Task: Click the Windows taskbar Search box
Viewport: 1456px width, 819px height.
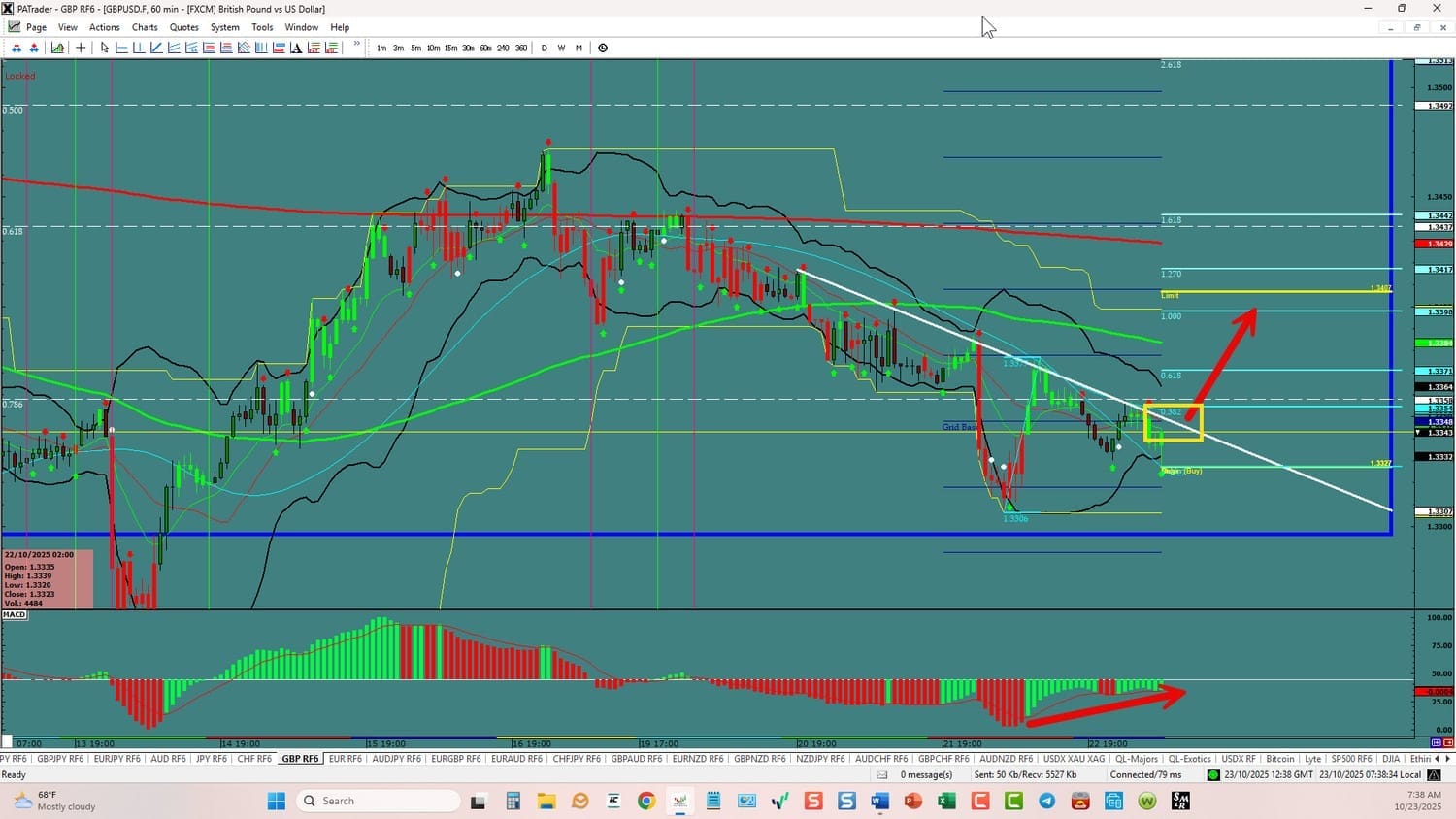Action: 379,801
